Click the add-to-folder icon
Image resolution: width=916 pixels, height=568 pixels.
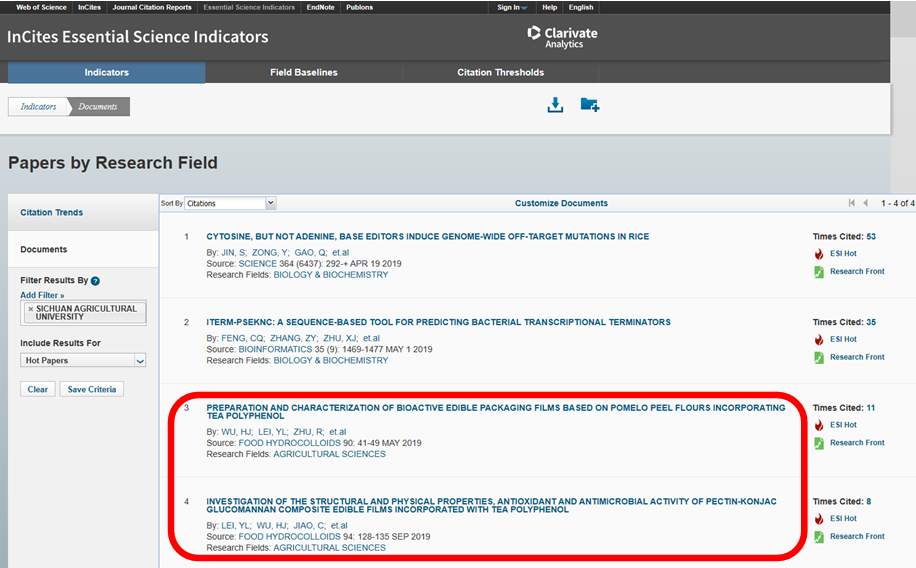tap(589, 105)
